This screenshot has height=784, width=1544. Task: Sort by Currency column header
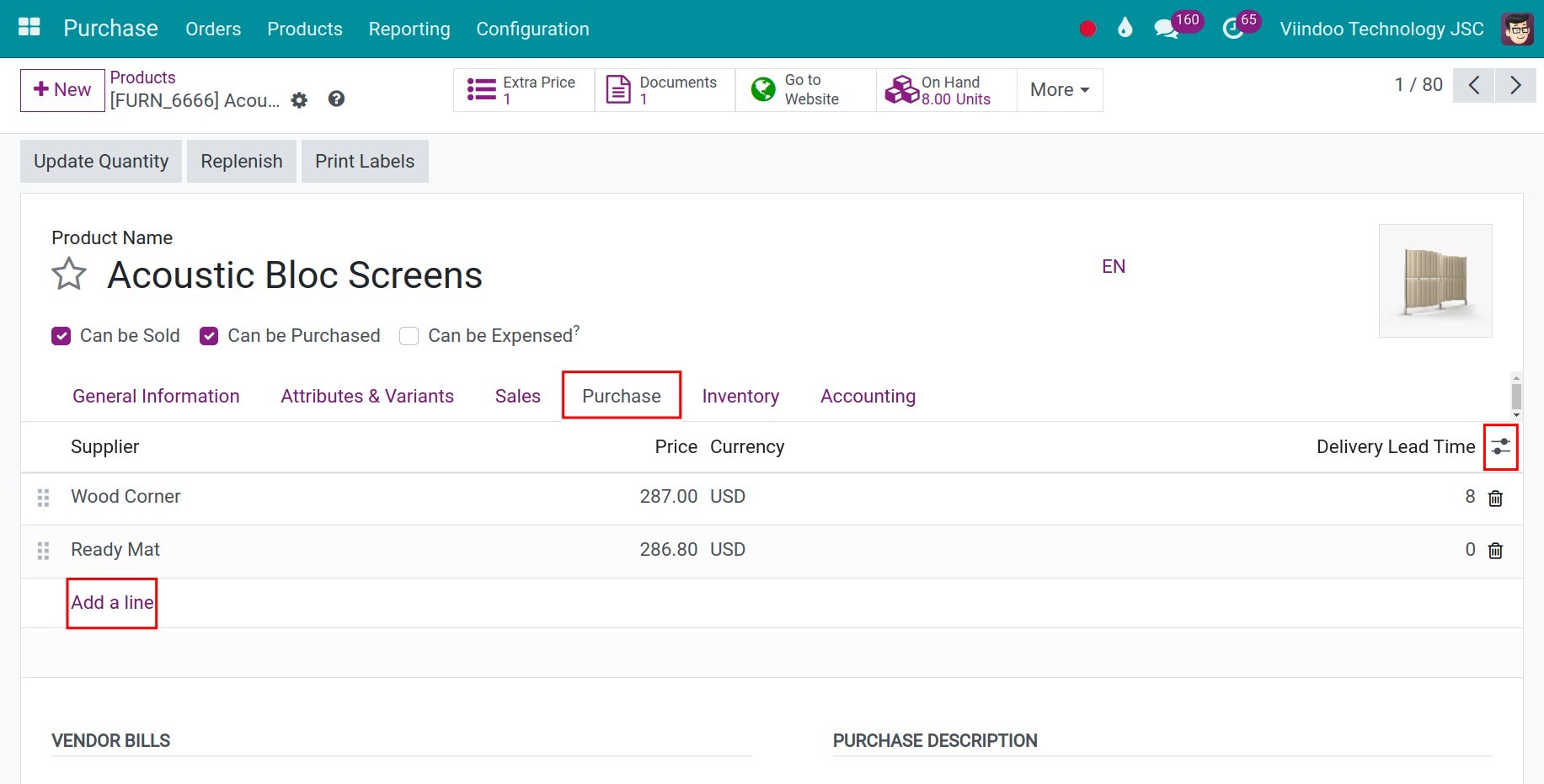747,447
